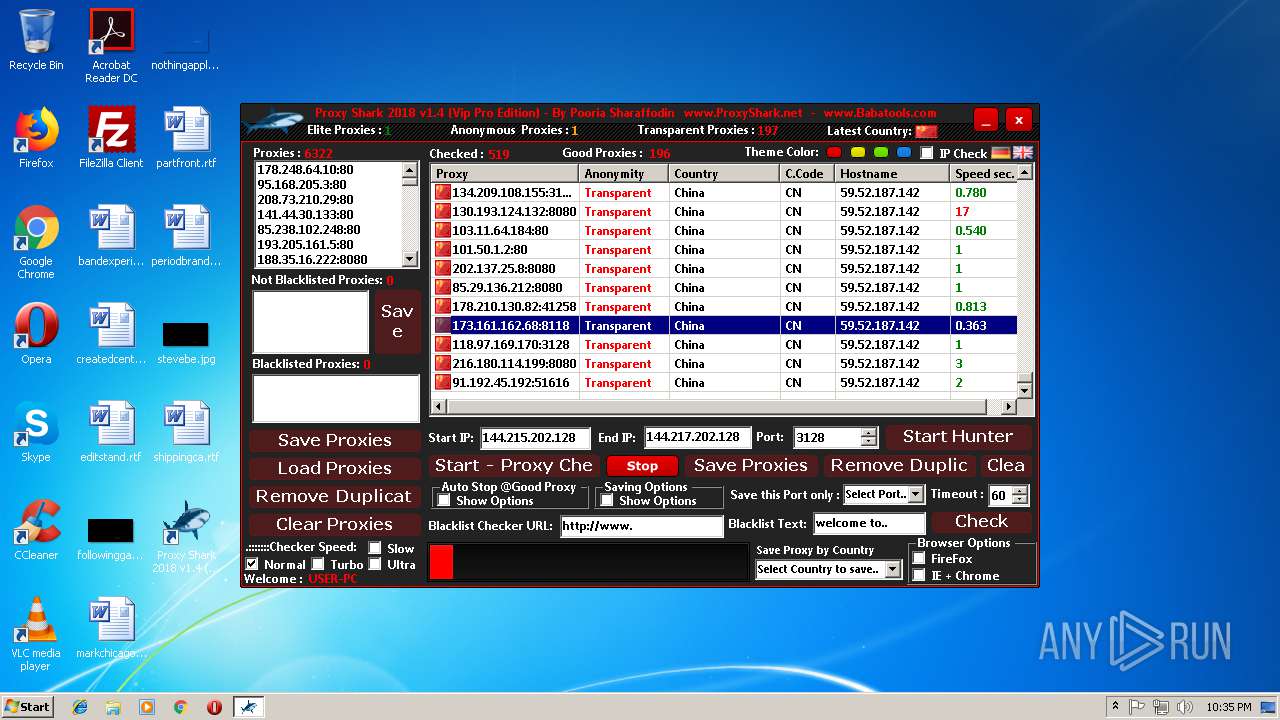
Task: Open the Recycle Bin desktop icon
Action: click(x=36, y=40)
